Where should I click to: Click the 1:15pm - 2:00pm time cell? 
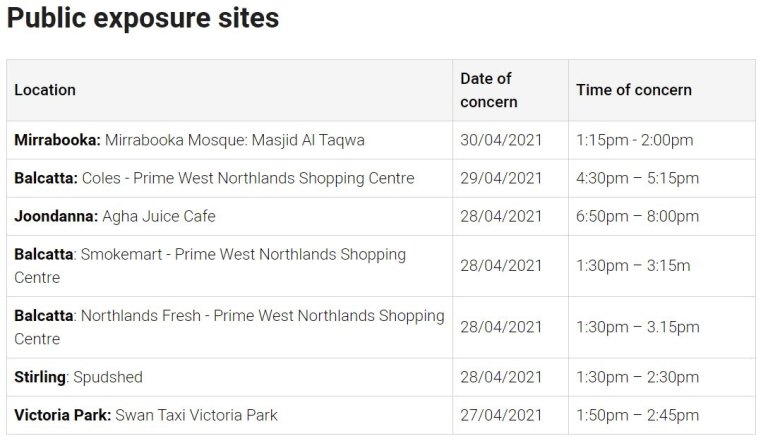click(x=634, y=140)
